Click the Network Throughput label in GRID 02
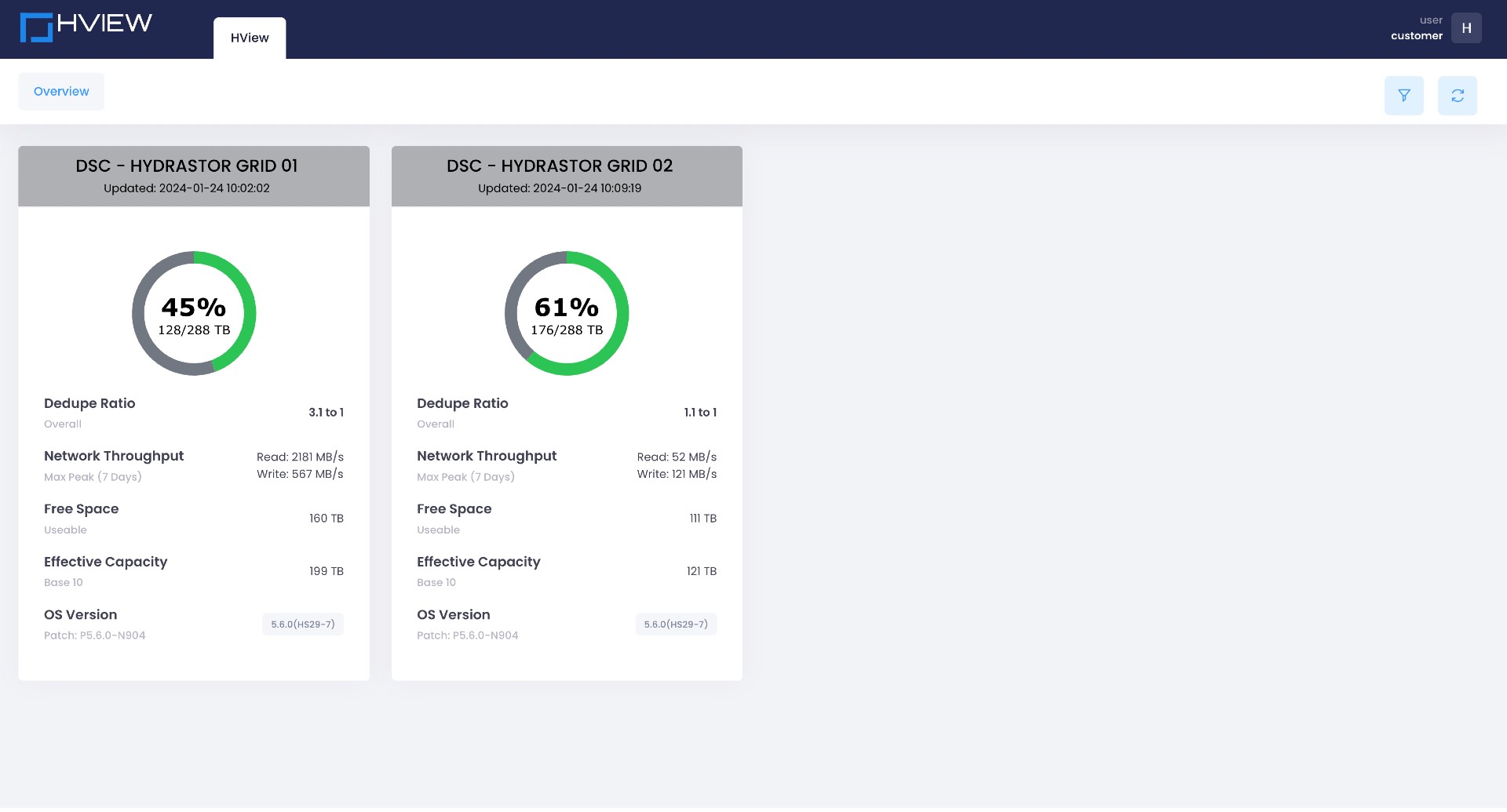 click(x=487, y=457)
